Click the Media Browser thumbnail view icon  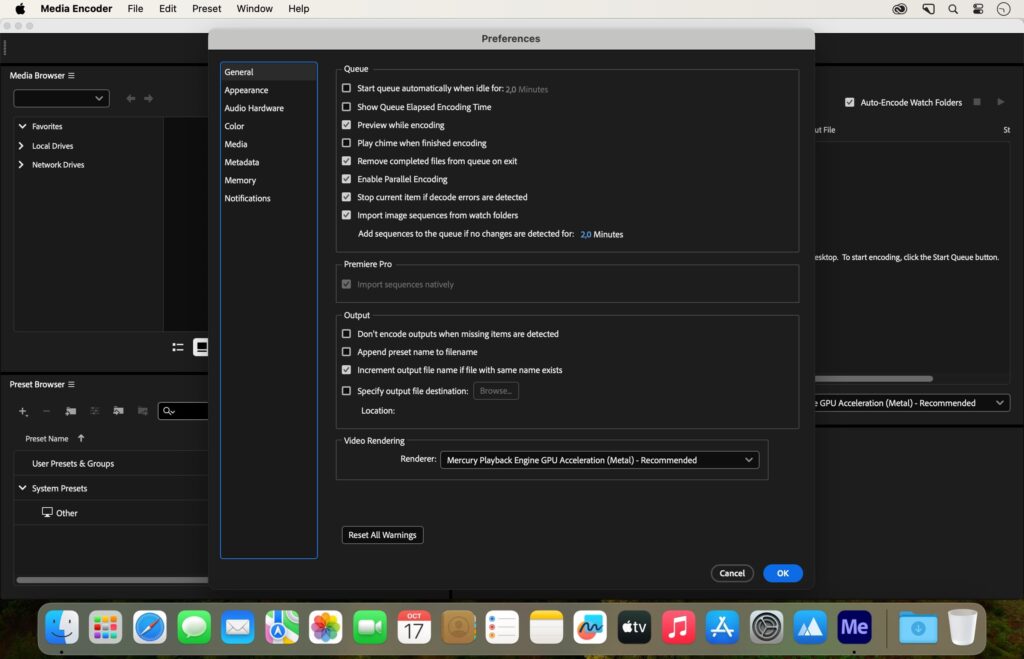coord(201,347)
